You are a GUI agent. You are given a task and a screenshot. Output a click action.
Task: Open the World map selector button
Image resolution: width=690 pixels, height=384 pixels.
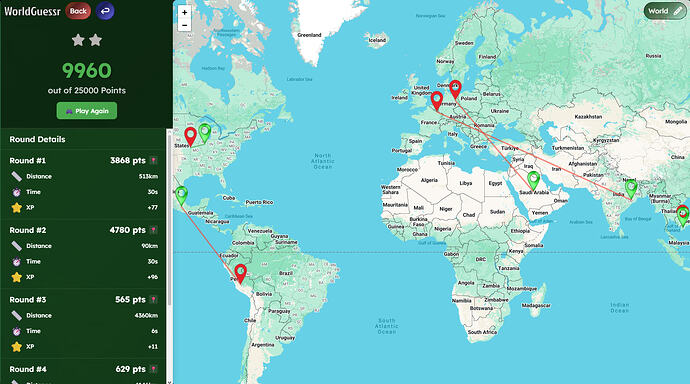pos(664,11)
